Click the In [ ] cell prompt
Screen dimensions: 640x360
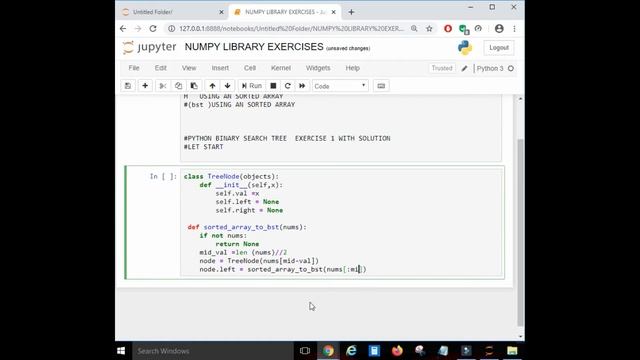163,176
